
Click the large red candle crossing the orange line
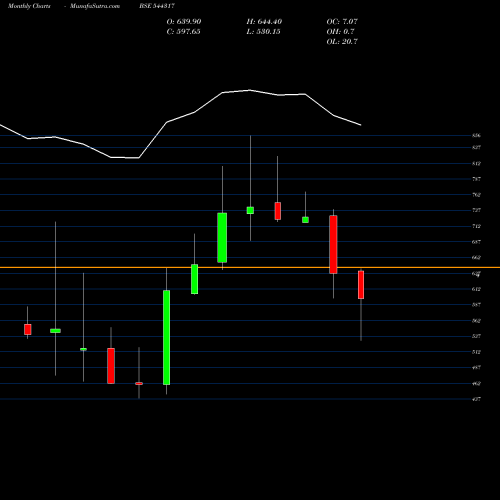tap(333, 245)
